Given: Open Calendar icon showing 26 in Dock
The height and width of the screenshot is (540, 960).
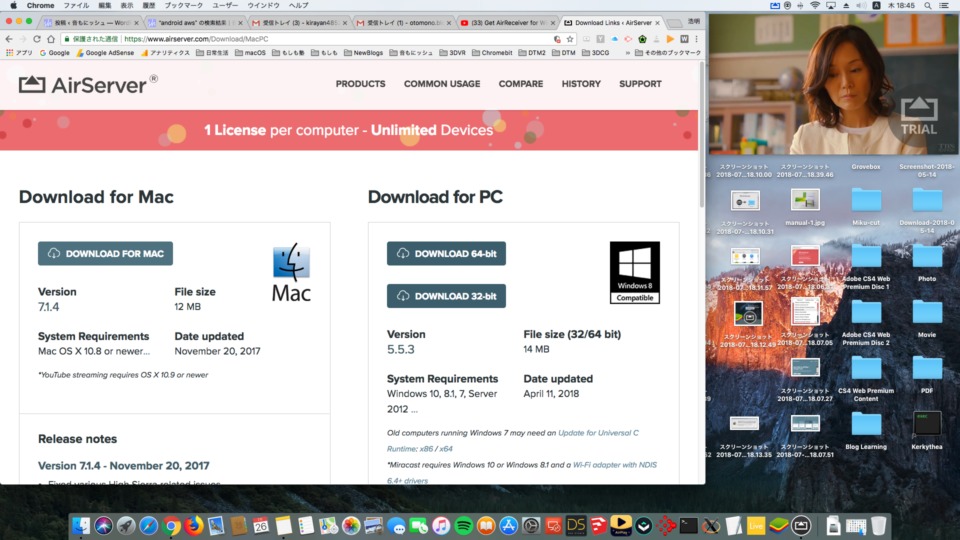Looking at the screenshot, I should 261,525.
